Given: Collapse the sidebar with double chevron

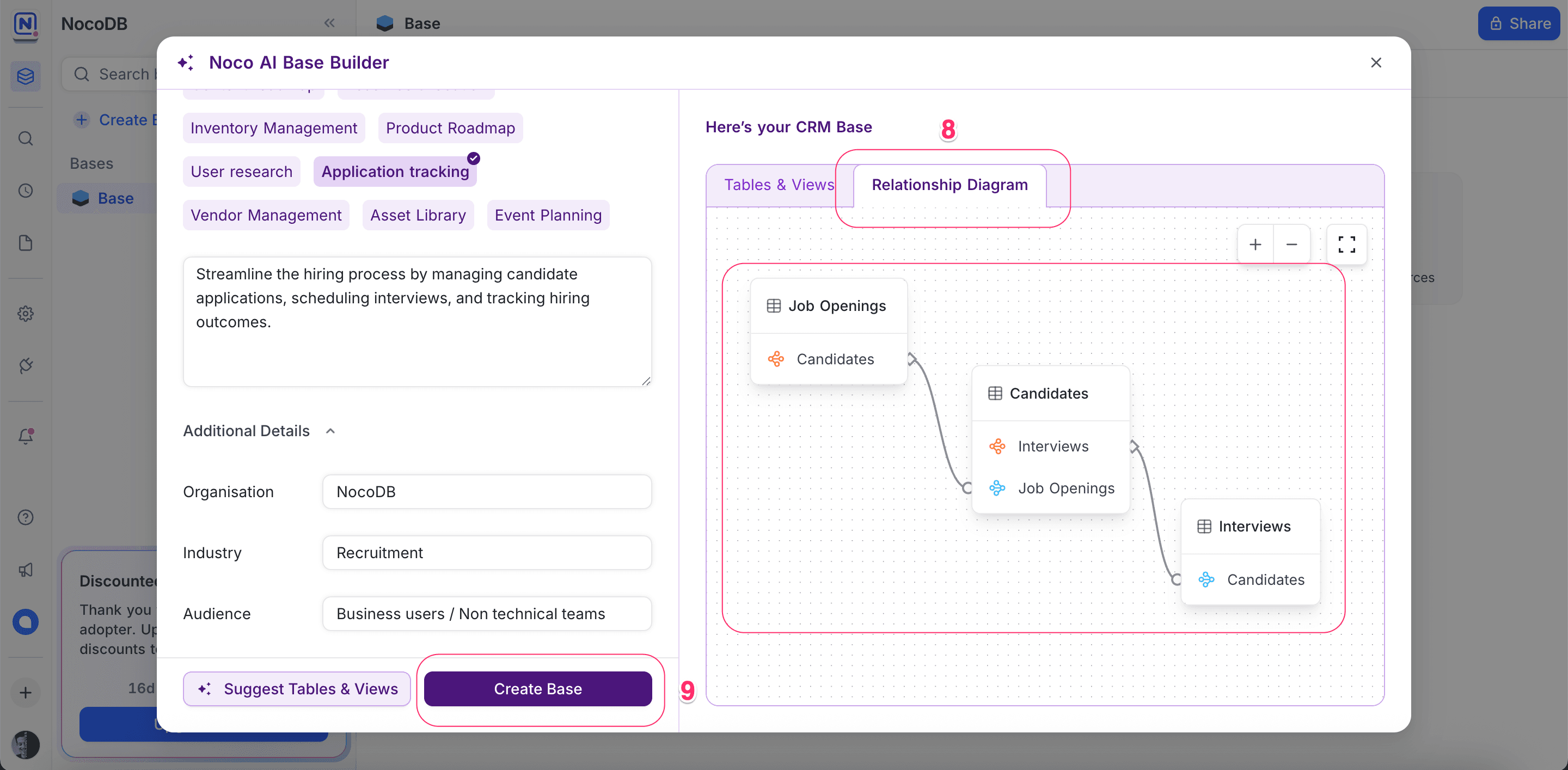Looking at the screenshot, I should tap(329, 23).
